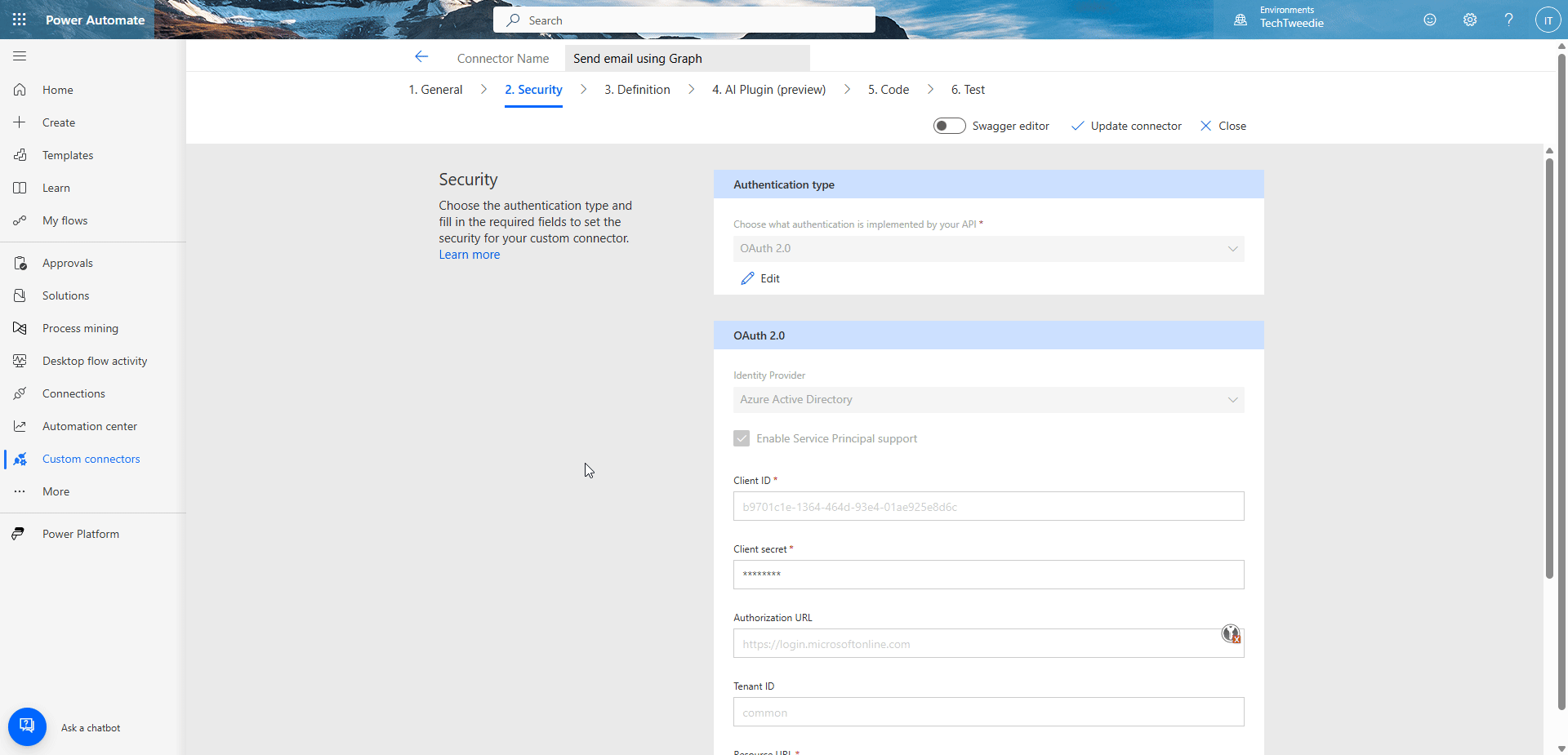This screenshot has width=1568, height=755.
Task: Click the Edit pencil under Authentication type
Action: (760, 278)
